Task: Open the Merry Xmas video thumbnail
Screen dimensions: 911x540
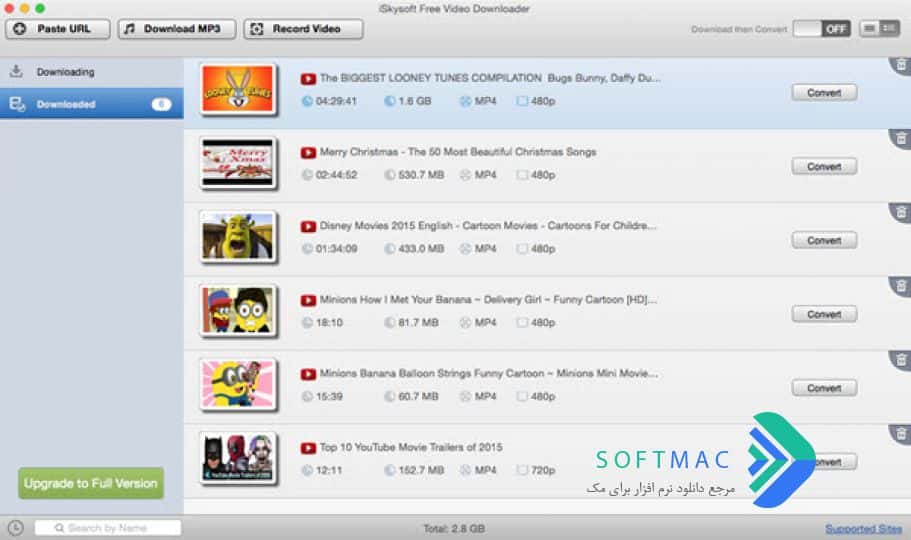Action: coord(238,163)
